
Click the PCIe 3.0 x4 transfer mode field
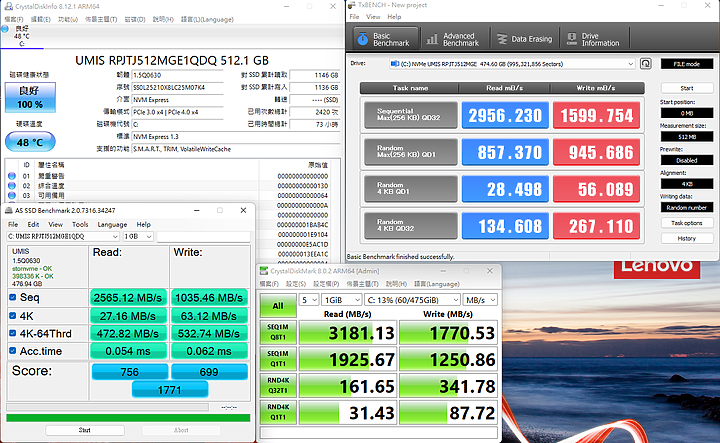177,112
